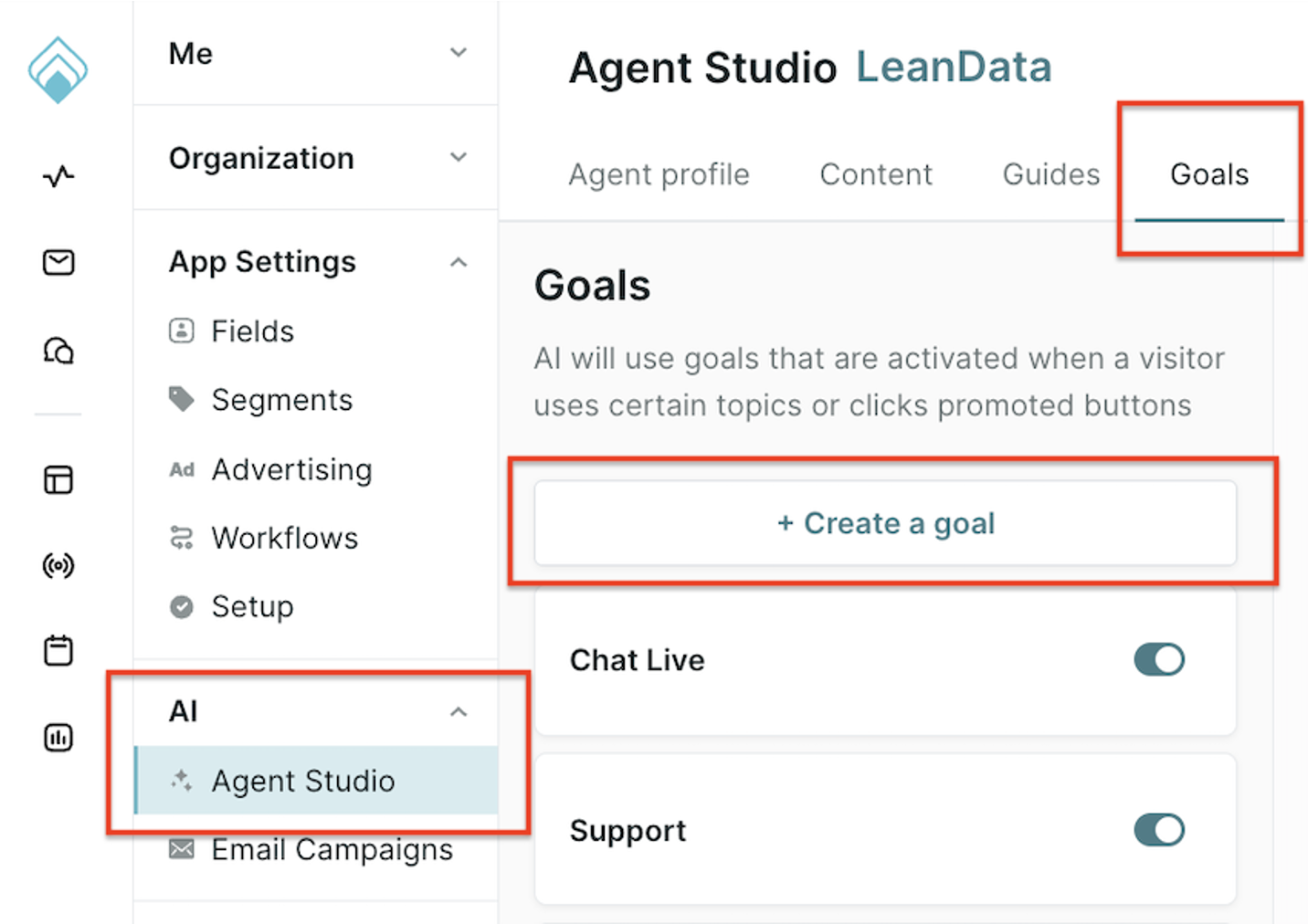Collapse the App Settings section chevron

(x=459, y=263)
